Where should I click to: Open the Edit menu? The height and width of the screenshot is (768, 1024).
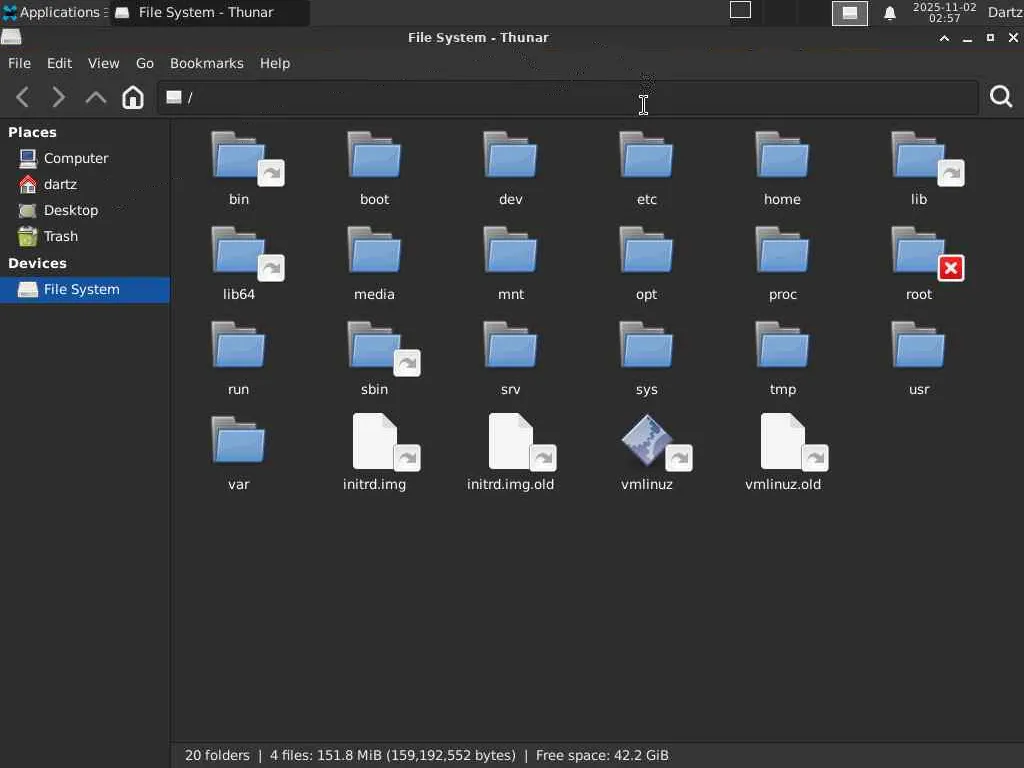pos(59,63)
